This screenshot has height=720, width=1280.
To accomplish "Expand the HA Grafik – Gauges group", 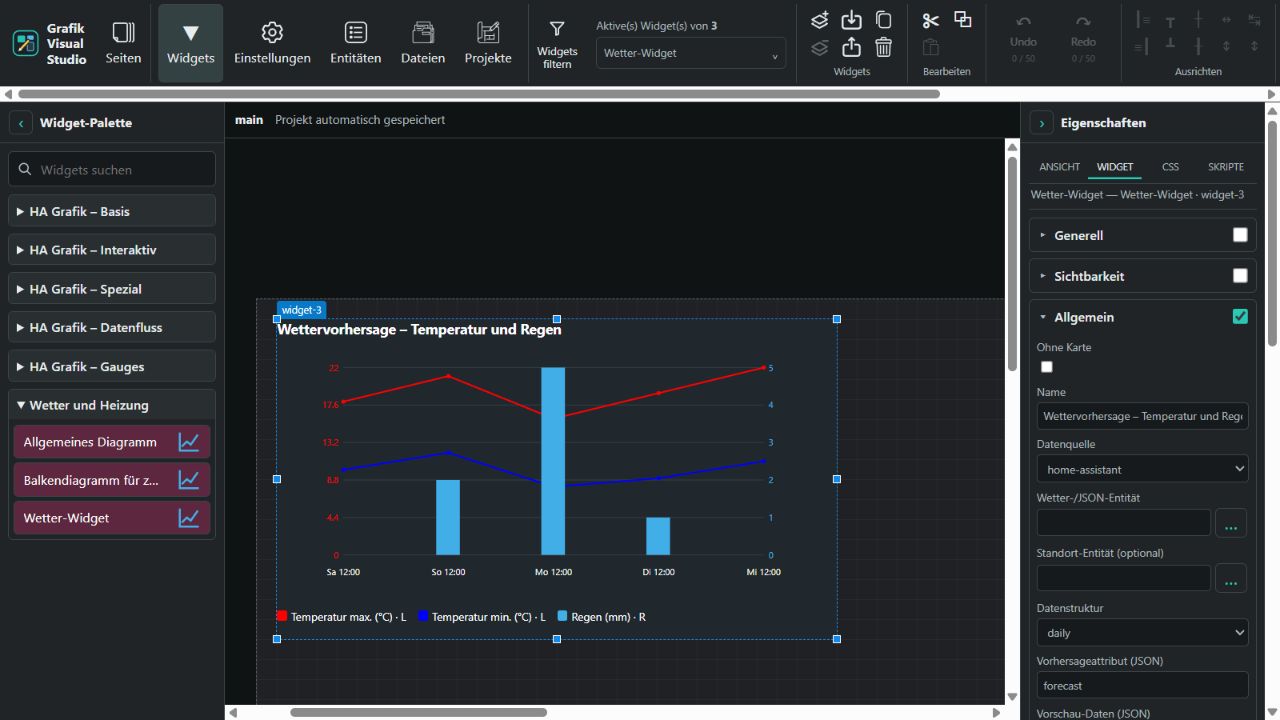I will tap(112, 366).
